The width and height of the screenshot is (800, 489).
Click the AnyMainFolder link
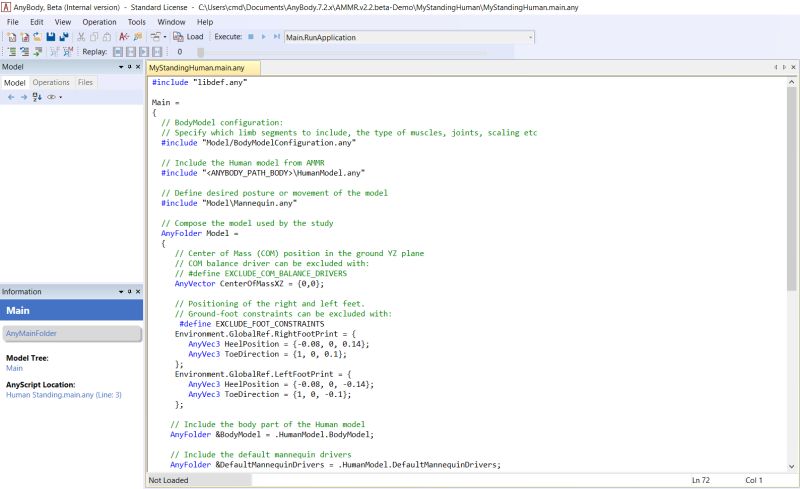pyautogui.click(x=31, y=333)
